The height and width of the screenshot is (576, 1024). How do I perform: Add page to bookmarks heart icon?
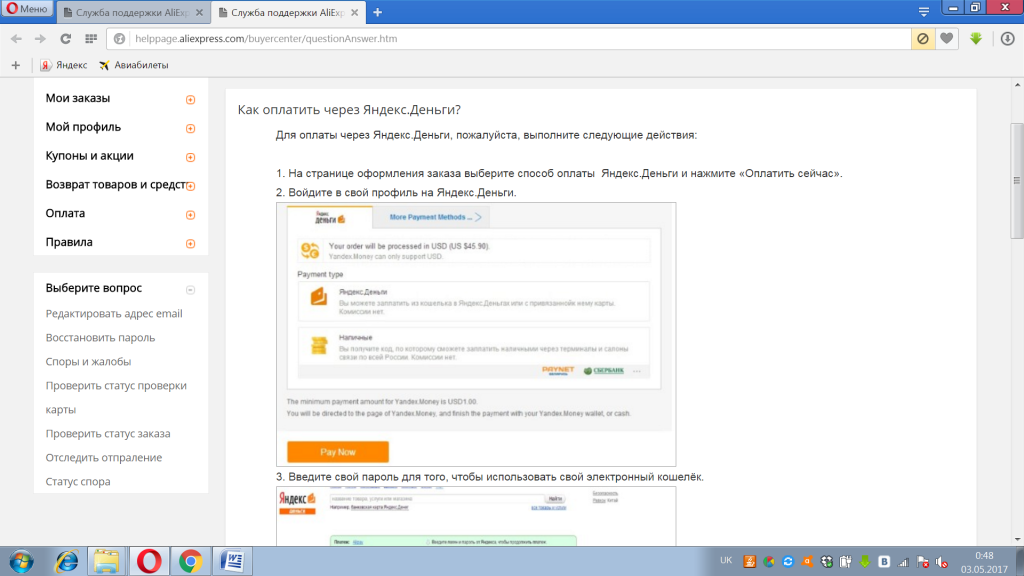coord(946,39)
